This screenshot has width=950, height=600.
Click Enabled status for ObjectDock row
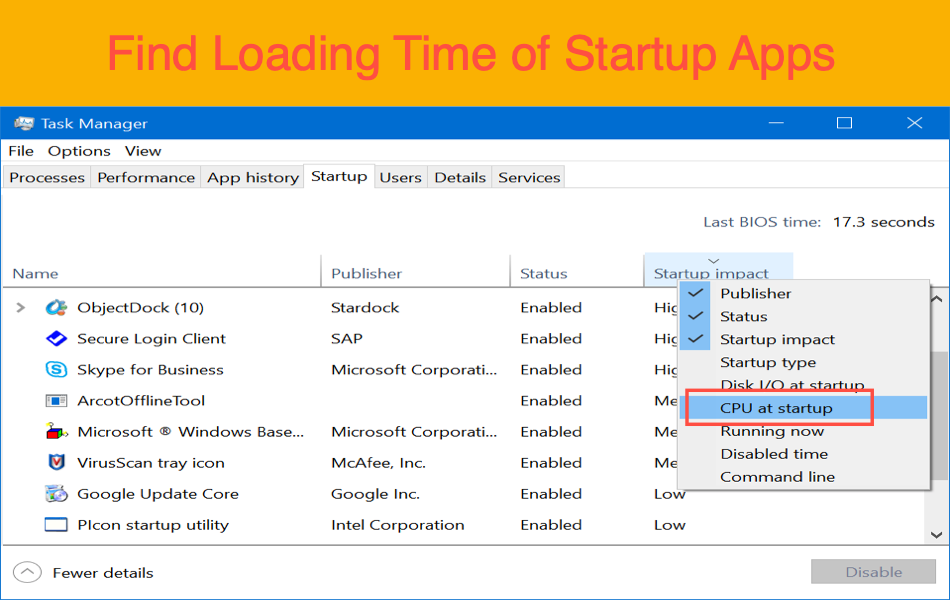pyautogui.click(x=551, y=308)
